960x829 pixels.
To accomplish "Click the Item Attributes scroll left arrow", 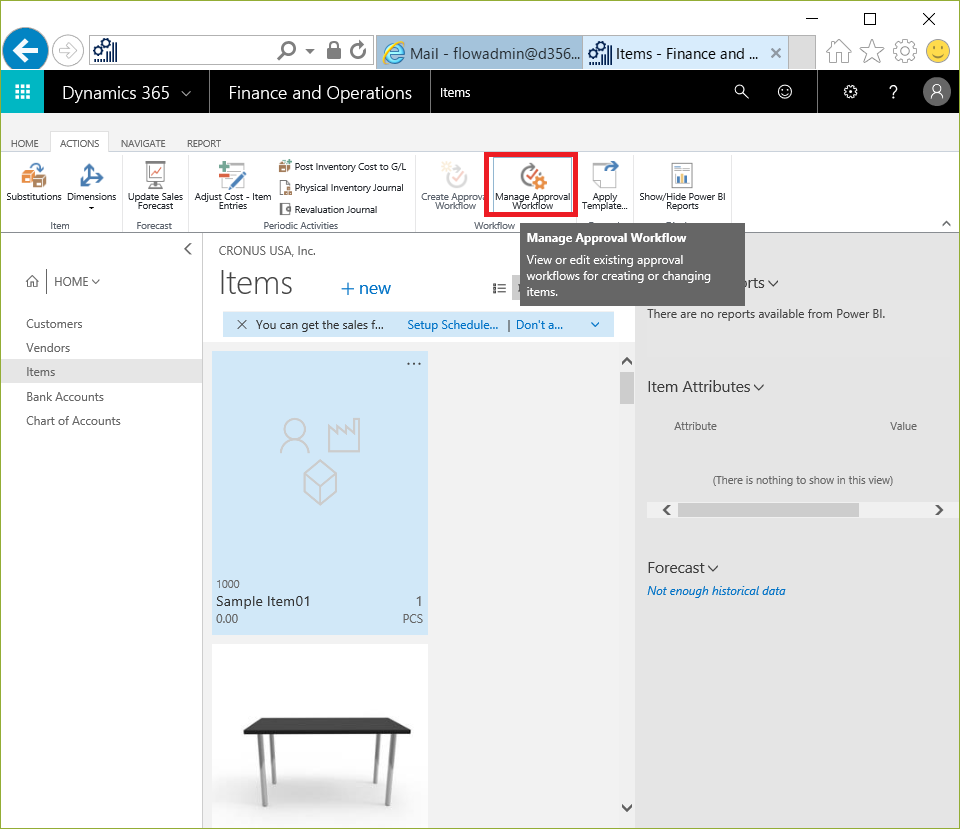I will (667, 510).
